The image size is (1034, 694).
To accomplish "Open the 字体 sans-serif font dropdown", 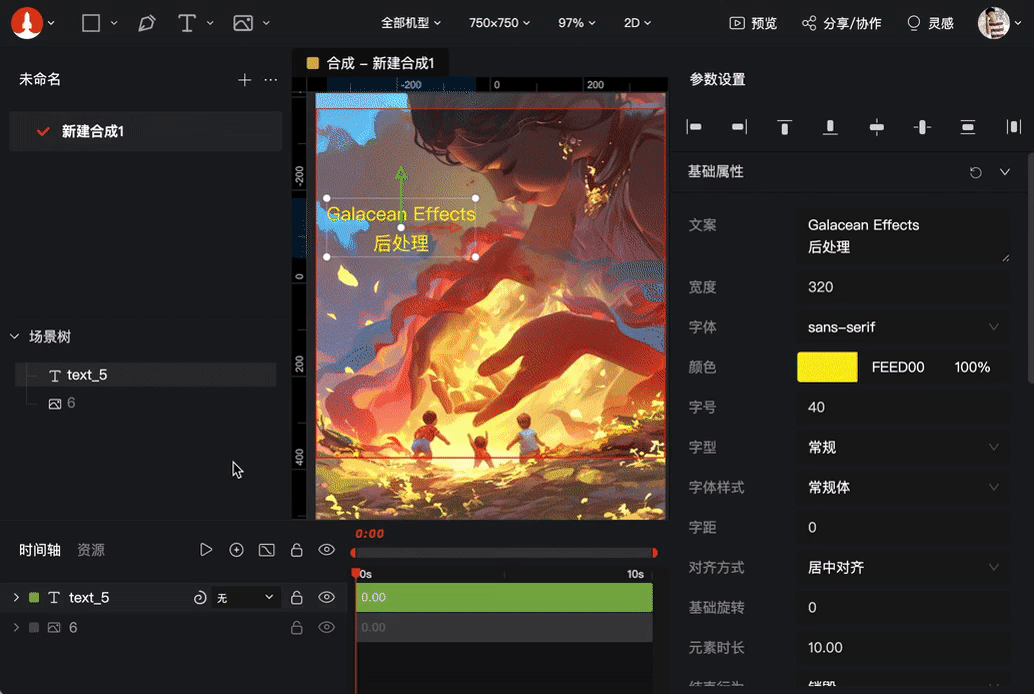I will (903, 327).
